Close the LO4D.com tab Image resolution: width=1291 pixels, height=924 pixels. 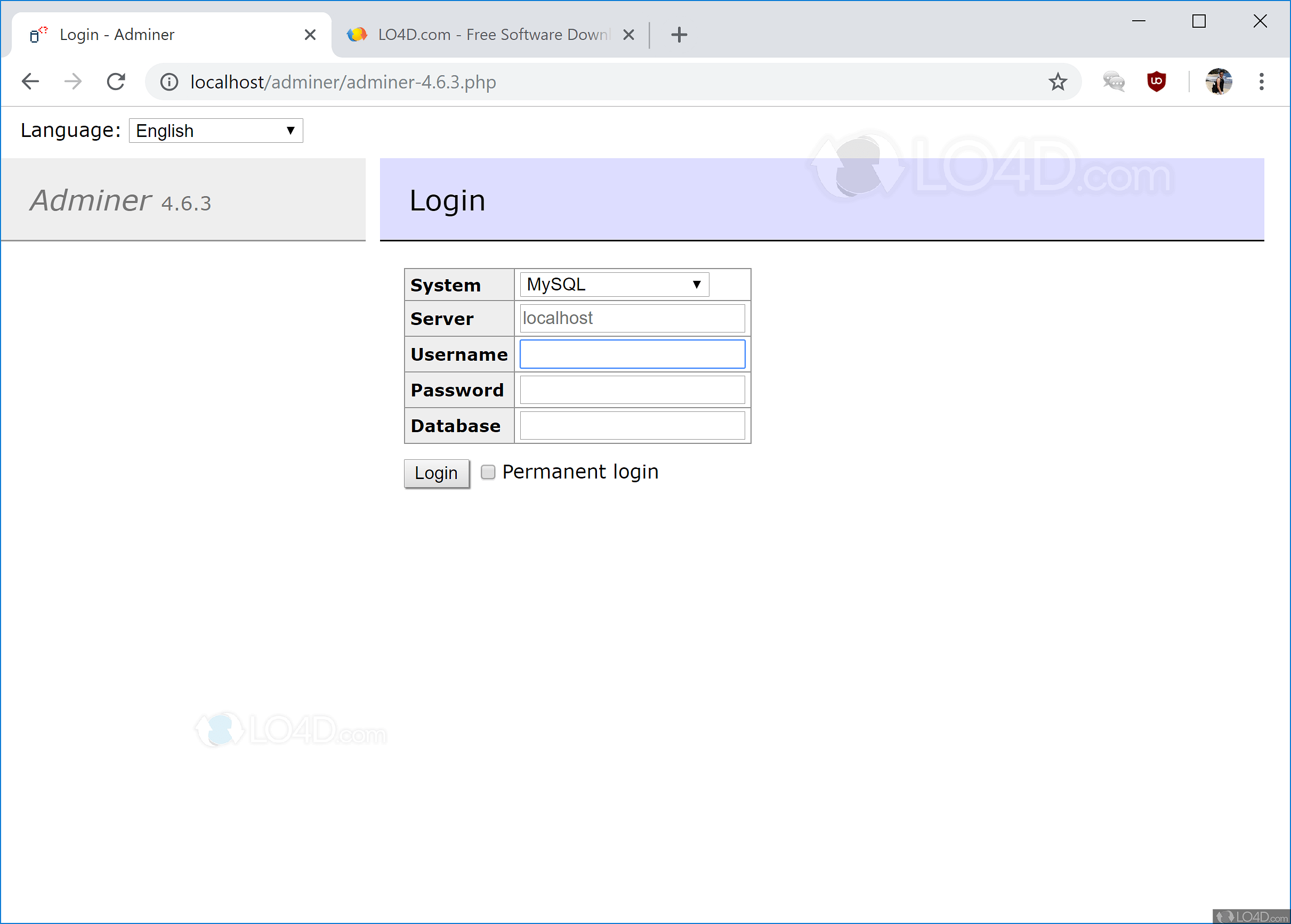tap(628, 35)
